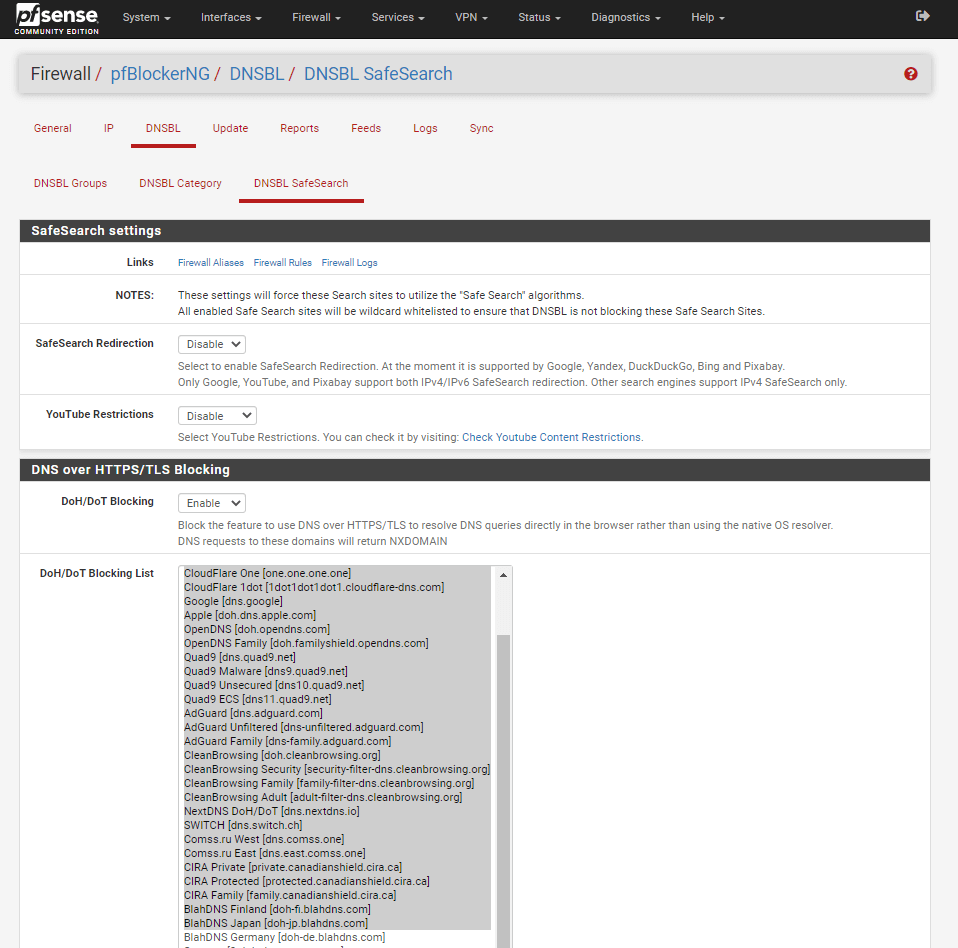The image size is (958, 948).
Task: Click the logout icon in navbar
Action: click(x=922, y=17)
